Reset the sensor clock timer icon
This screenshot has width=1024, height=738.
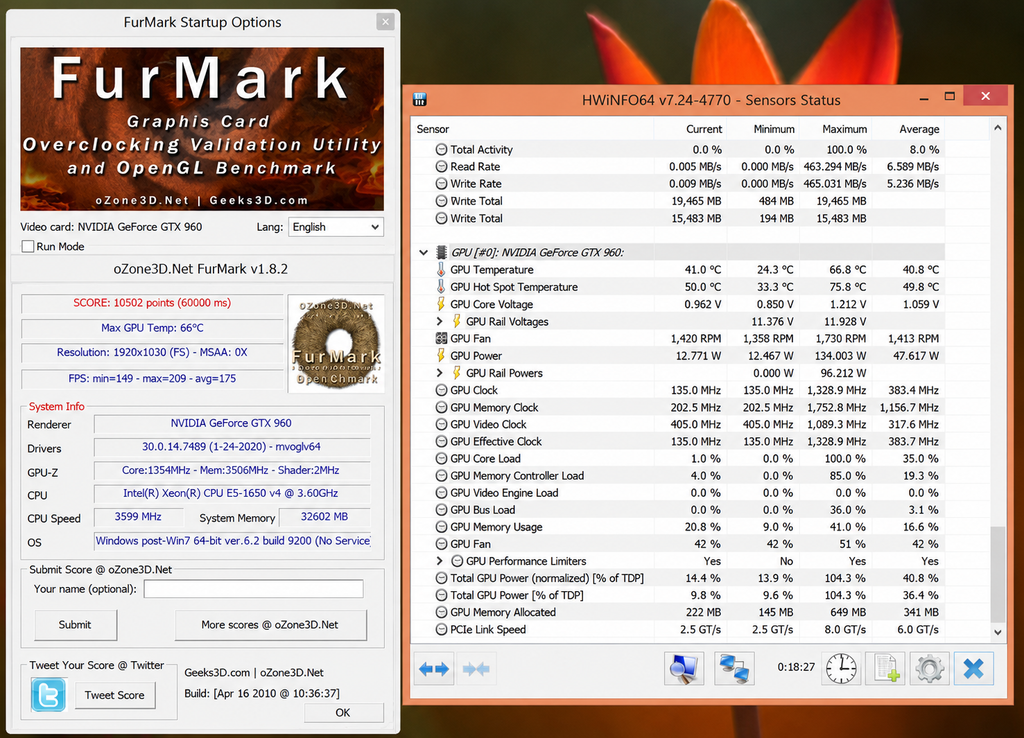[841, 669]
